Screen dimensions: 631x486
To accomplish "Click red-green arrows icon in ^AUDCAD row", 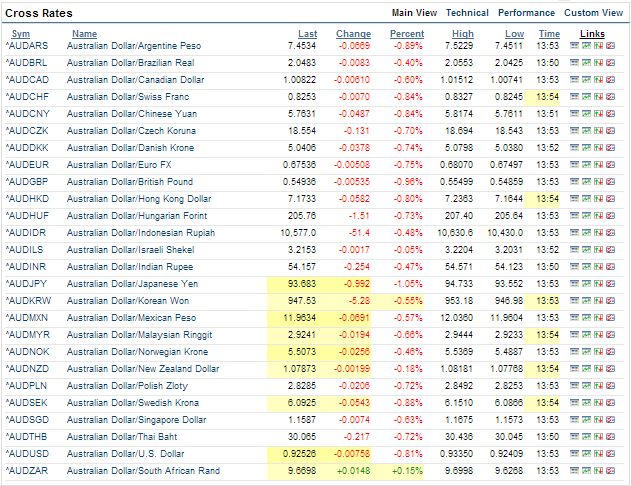I will click(x=598, y=79).
